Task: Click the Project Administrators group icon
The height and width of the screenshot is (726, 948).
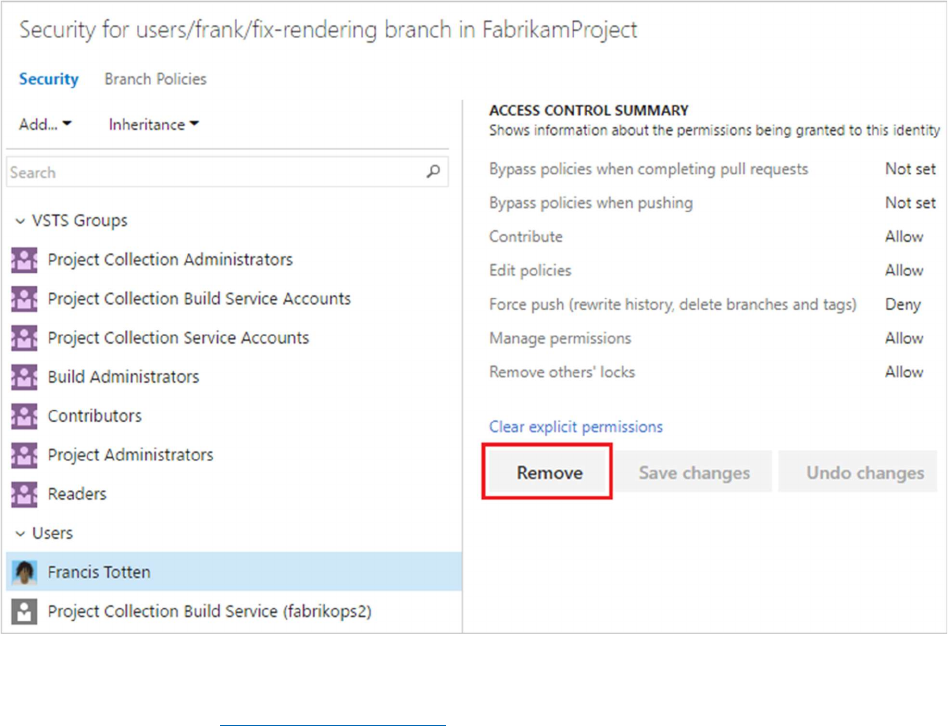Action: point(24,455)
